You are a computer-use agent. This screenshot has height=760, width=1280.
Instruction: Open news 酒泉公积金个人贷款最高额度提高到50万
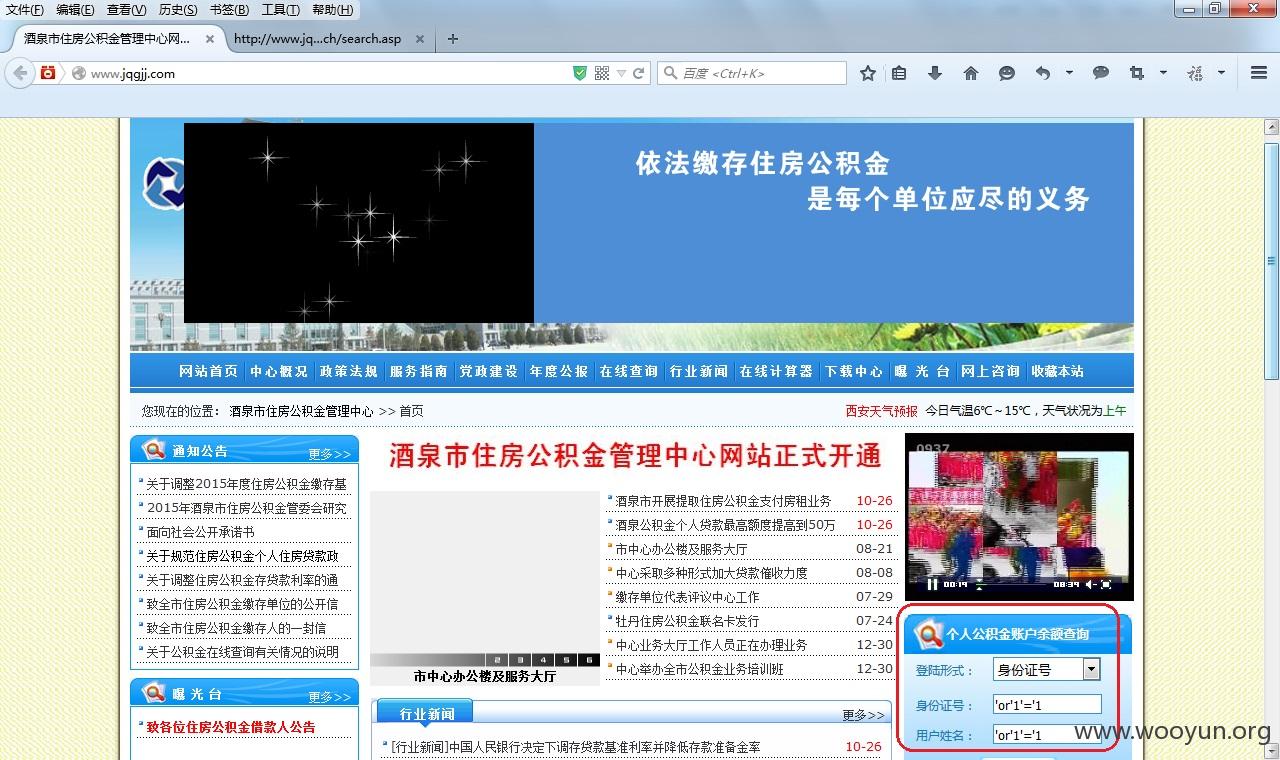[725, 525]
